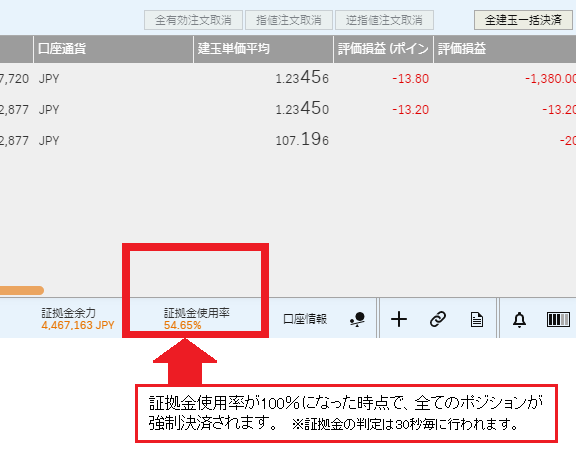Click the chain link icon
Viewport: 576px width, 449px height.
click(438, 319)
